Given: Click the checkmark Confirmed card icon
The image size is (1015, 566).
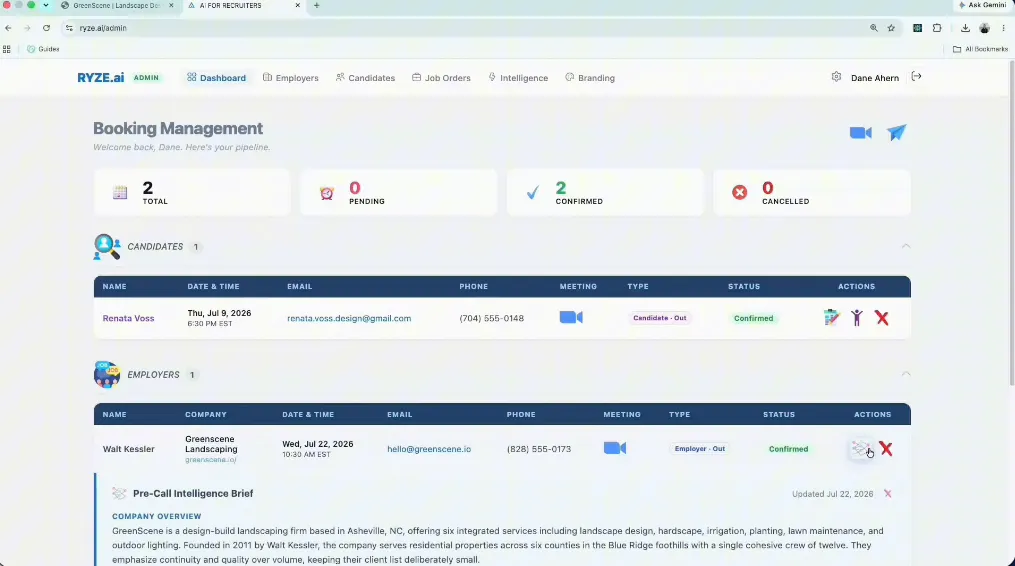Looking at the screenshot, I should coord(532,192).
